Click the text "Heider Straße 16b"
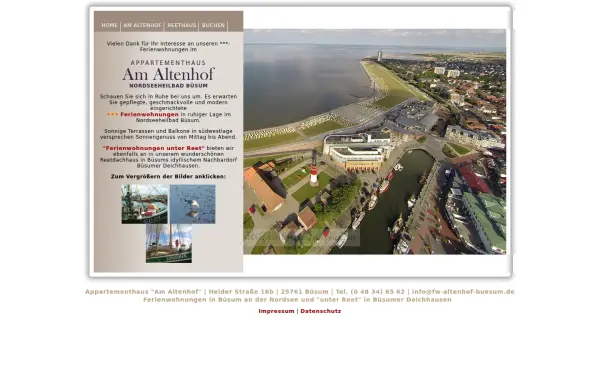 click(x=241, y=292)
